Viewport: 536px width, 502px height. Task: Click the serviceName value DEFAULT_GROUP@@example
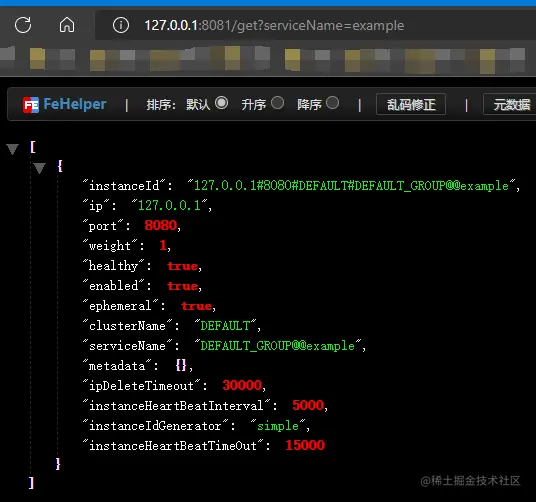coord(278,345)
